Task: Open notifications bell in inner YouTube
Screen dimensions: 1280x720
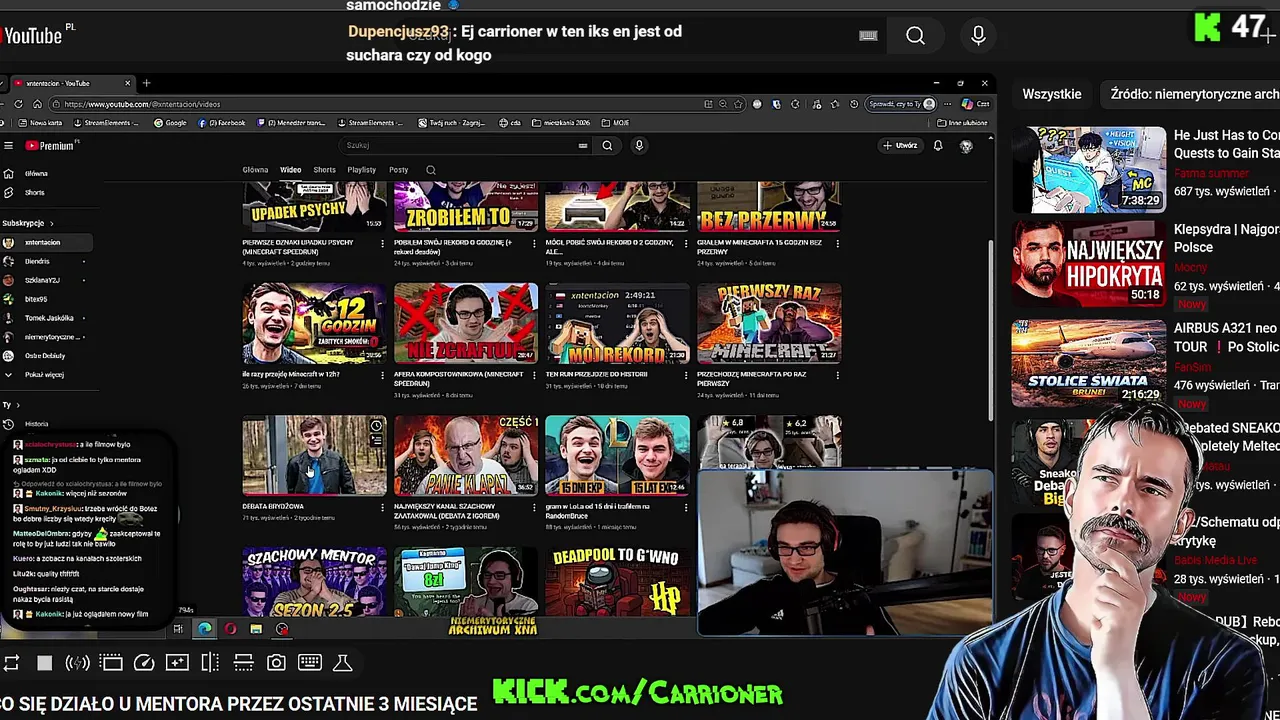Action: [x=938, y=146]
